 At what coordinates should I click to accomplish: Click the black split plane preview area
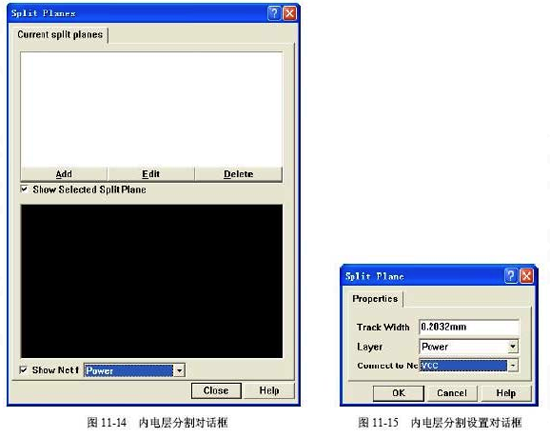click(x=152, y=281)
